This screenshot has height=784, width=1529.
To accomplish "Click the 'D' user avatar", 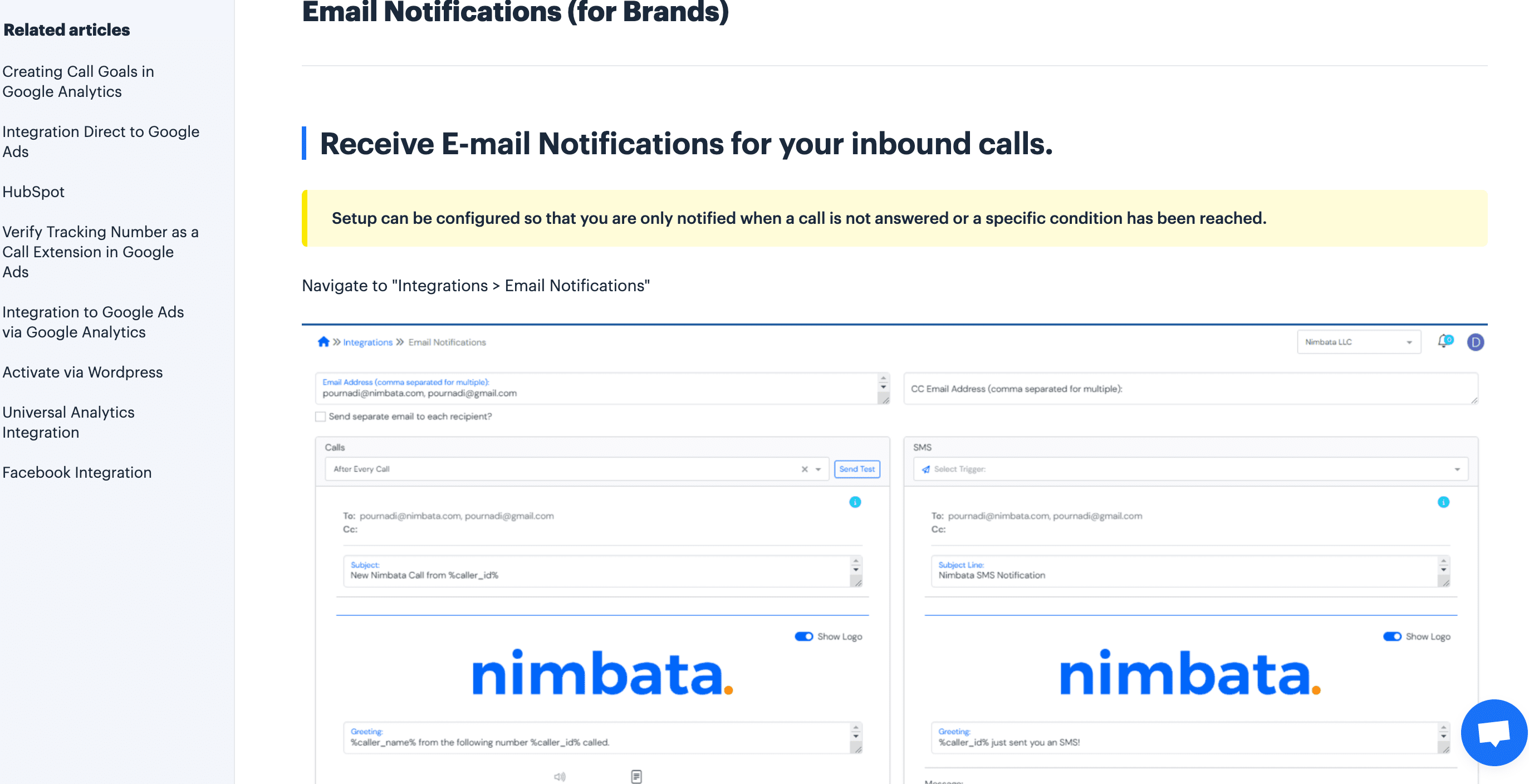I will coord(1476,342).
